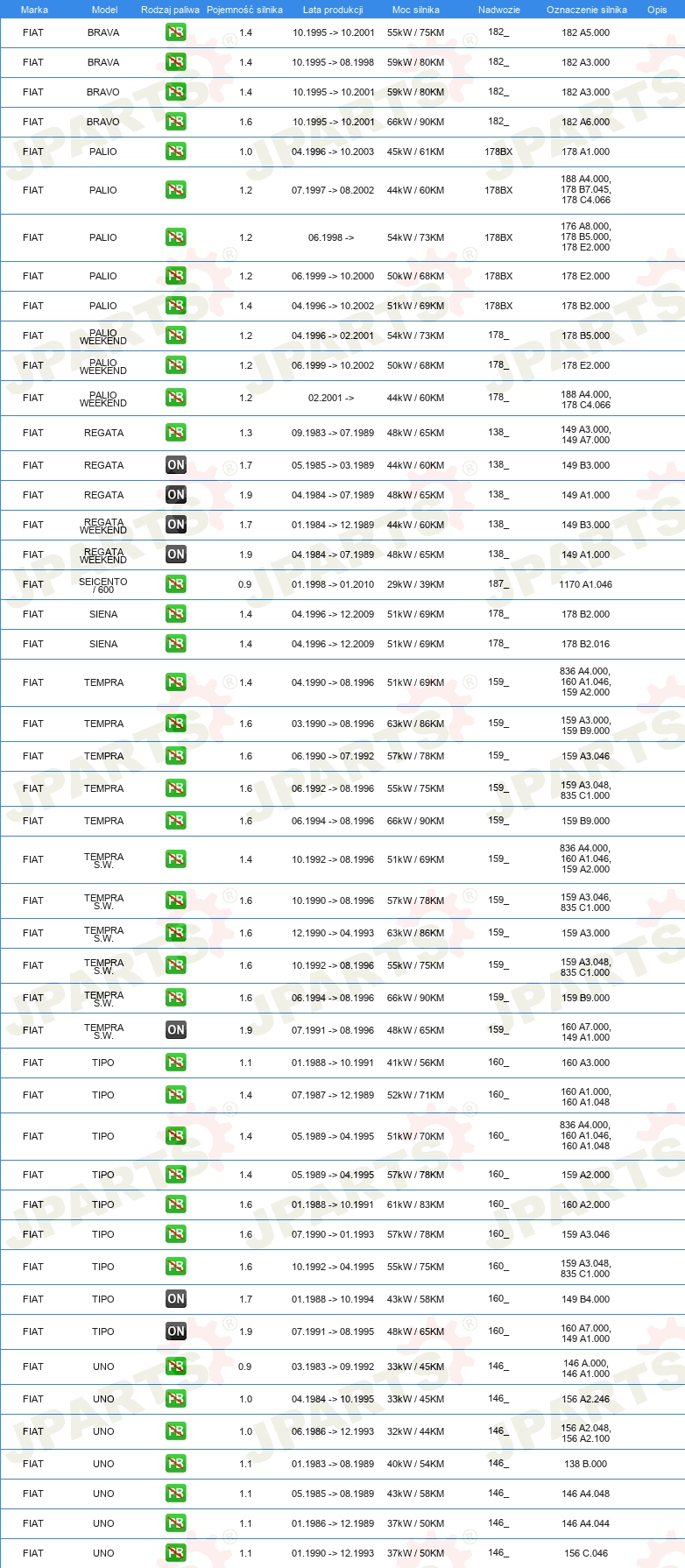Click engine codes 146 A.000, 146 A1.000
The height and width of the screenshot is (1568, 685).
click(x=586, y=1368)
